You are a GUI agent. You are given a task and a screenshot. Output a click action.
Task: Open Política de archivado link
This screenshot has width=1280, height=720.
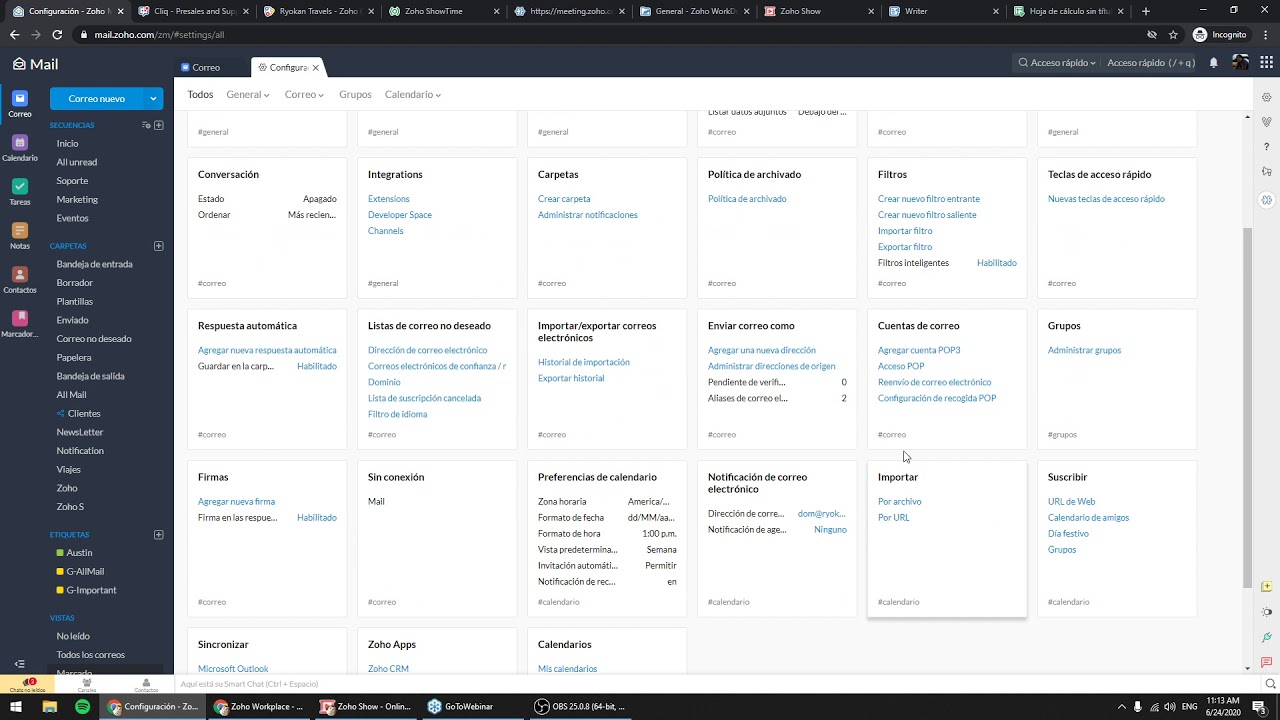click(x=747, y=199)
